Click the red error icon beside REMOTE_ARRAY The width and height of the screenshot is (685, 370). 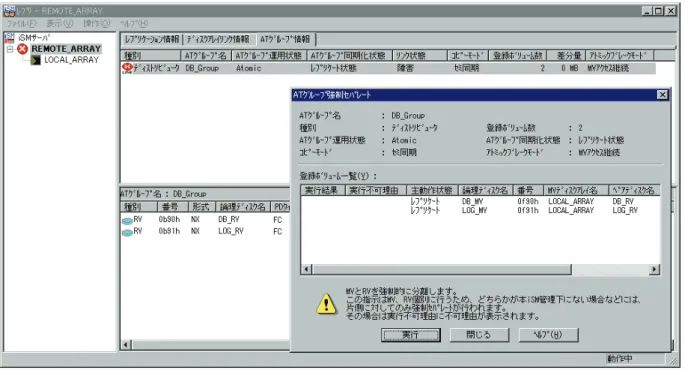22,49
